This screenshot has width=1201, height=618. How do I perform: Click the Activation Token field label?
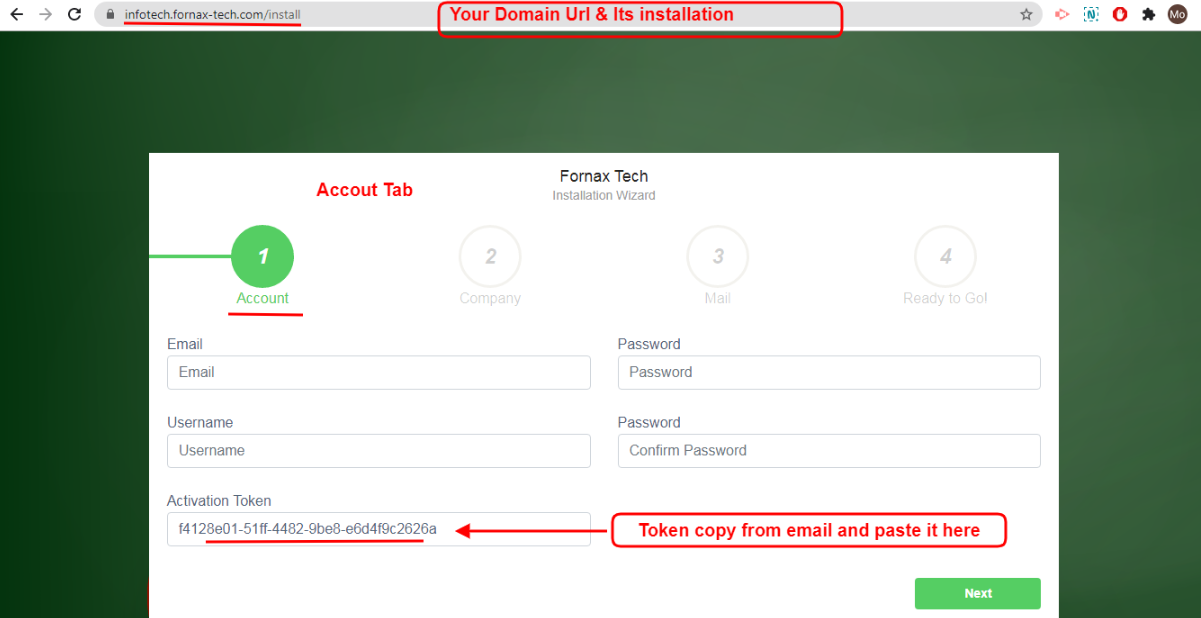tap(219, 501)
